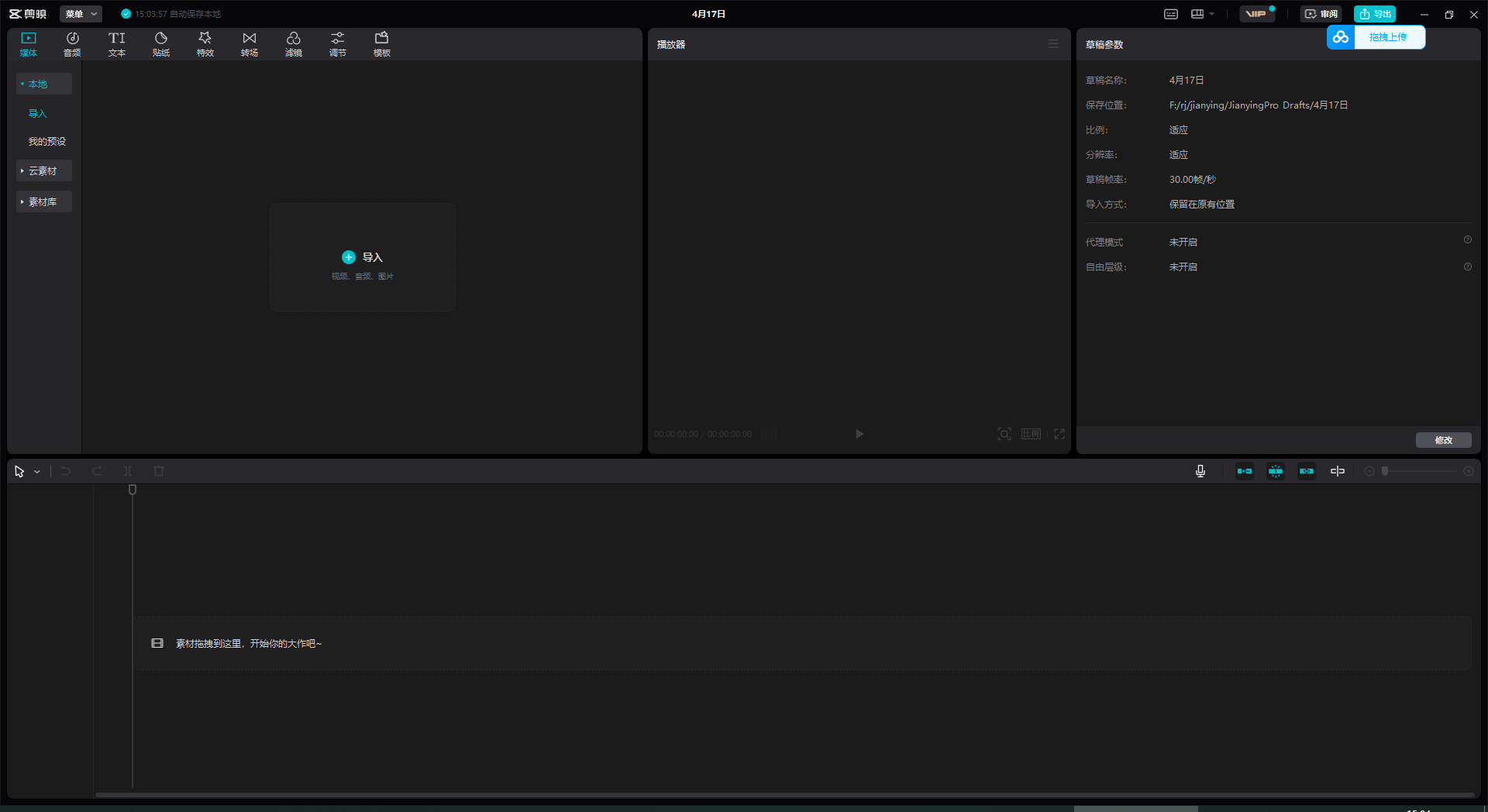1488x812 pixels.
Task: Click the Baidu cloud icon badge
Action: [x=1341, y=37]
